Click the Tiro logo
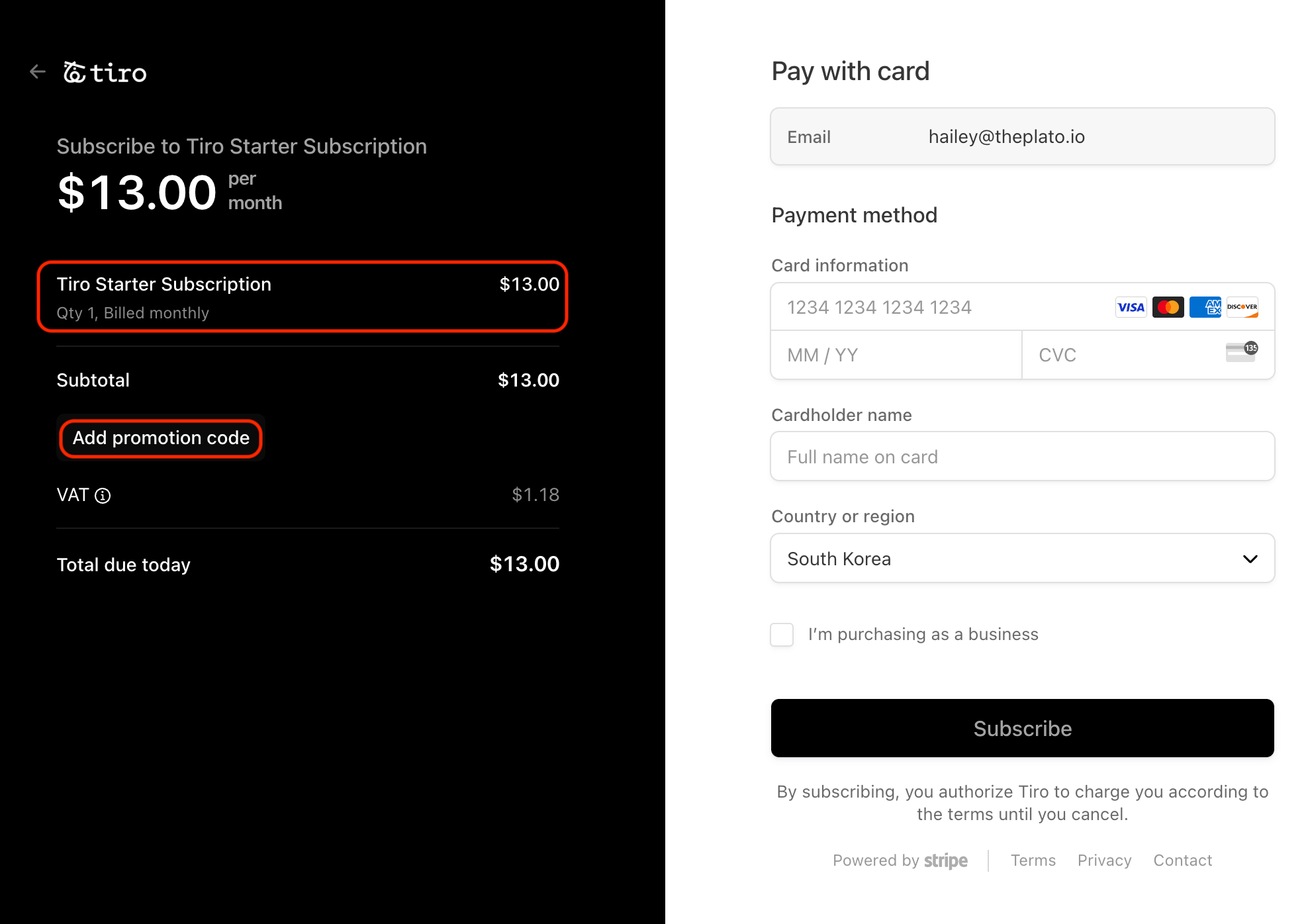Screen dimensions: 1308x924 [105, 72]
